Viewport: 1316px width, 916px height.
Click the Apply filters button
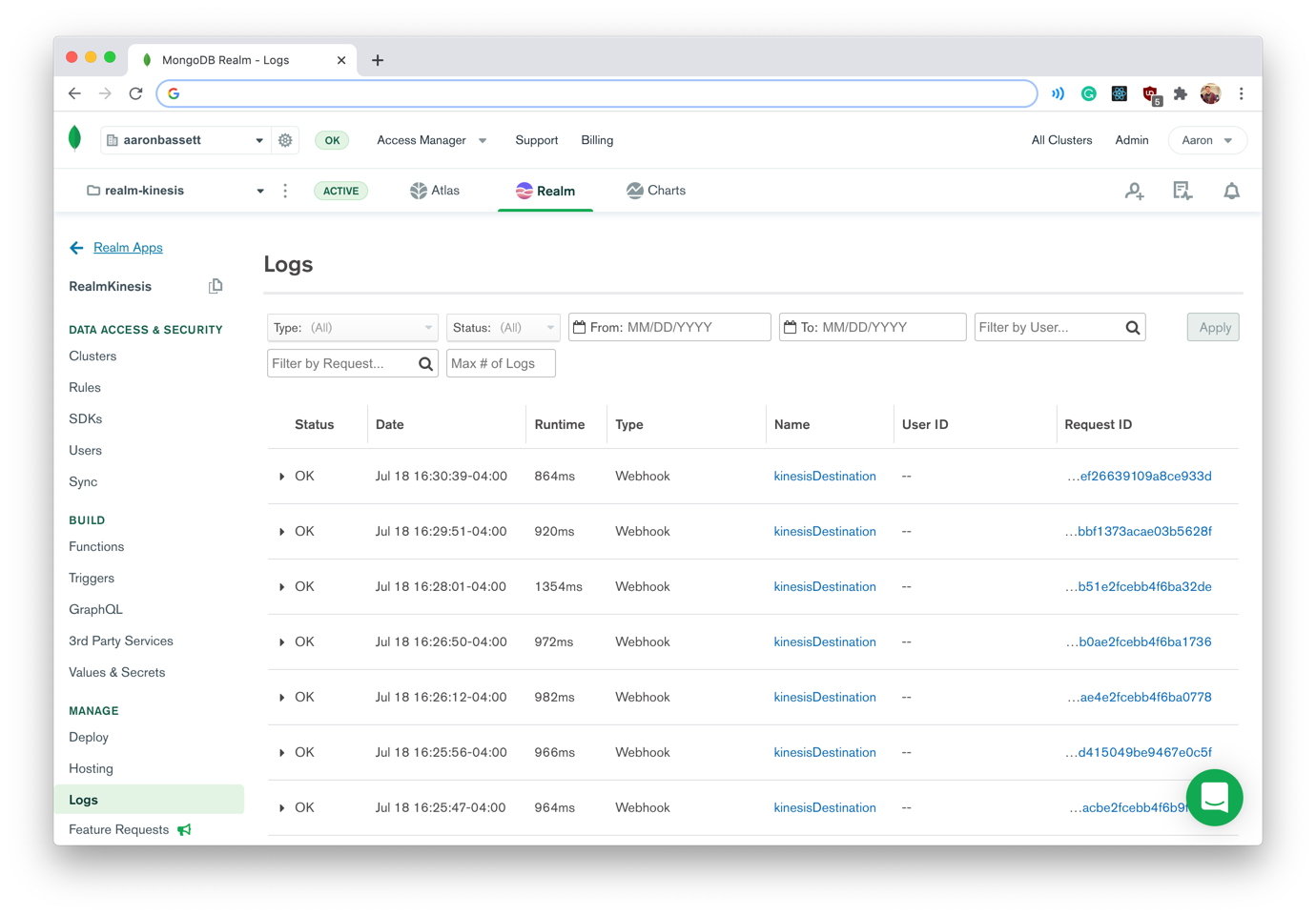click(x=1213, y=328)
